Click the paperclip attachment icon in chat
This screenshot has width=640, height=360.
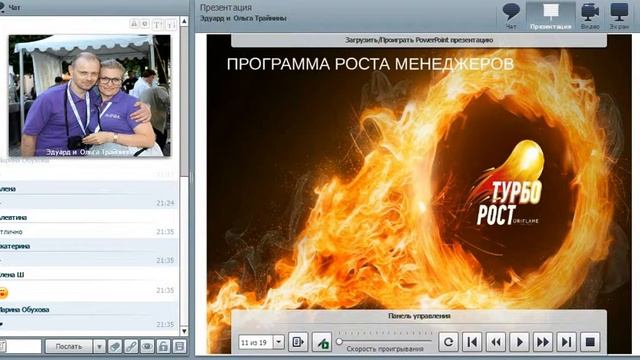[115, 346]
